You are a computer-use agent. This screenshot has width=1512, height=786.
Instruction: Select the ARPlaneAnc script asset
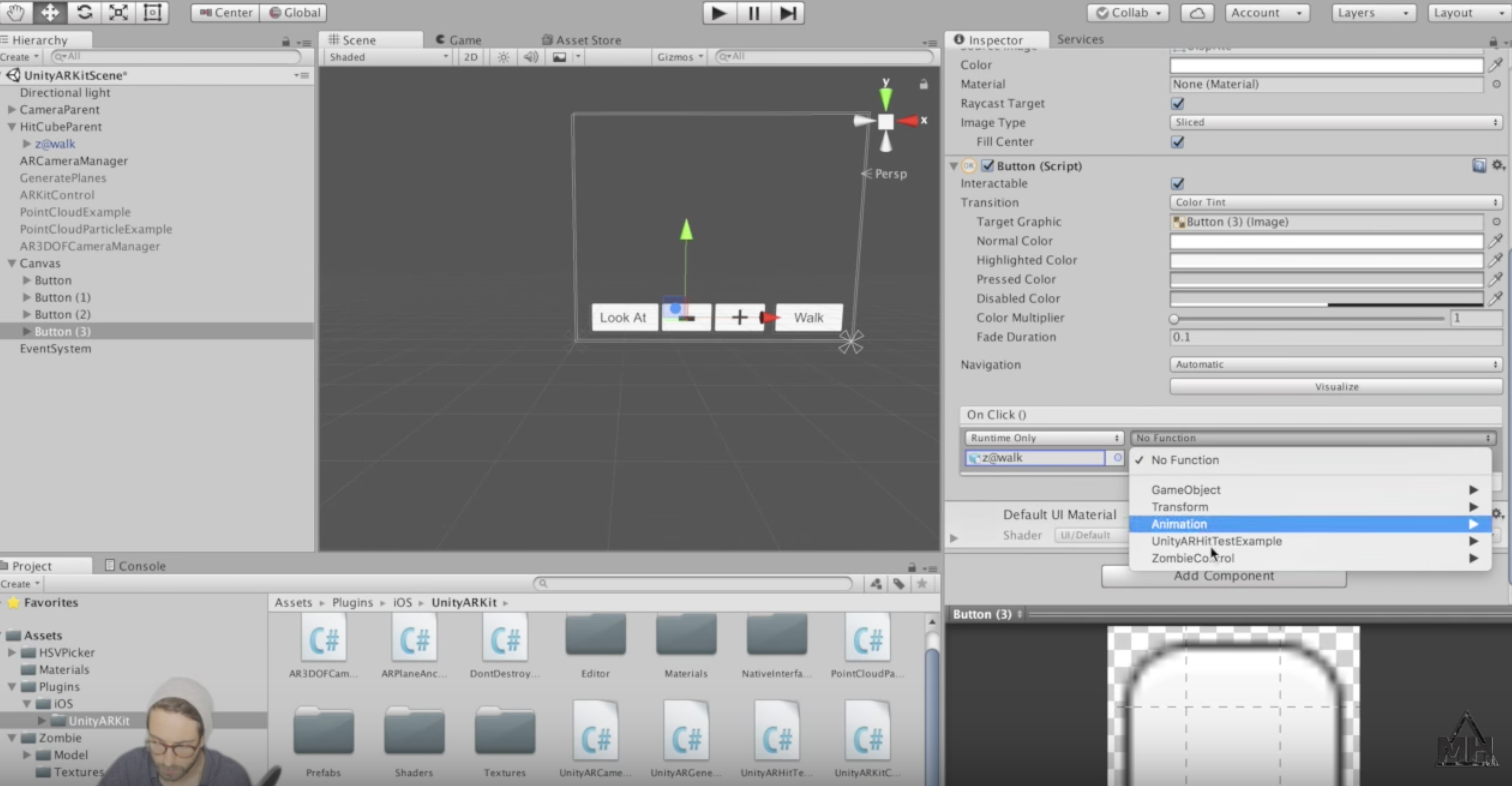coord(414,647)
